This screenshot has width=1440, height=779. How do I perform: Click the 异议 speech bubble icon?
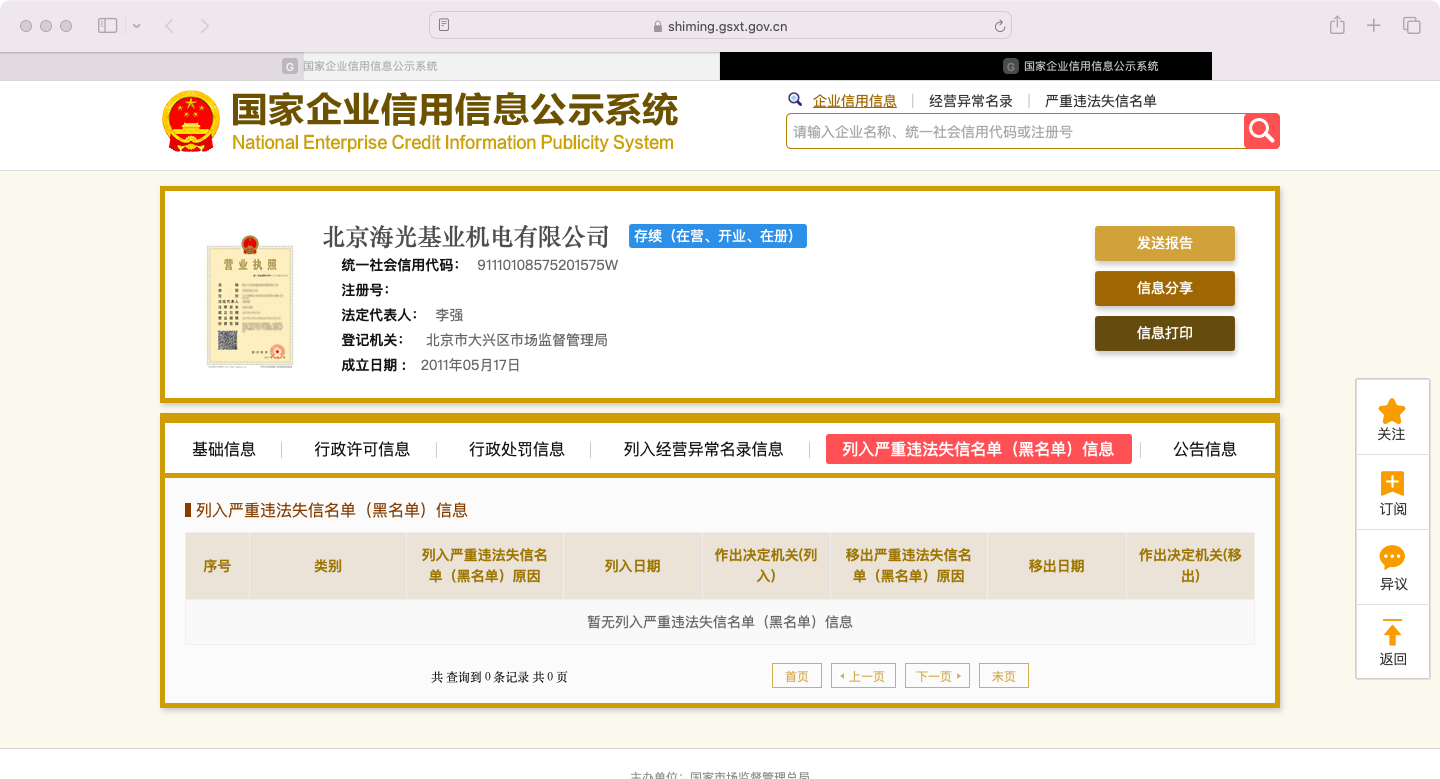(1392, 558)
